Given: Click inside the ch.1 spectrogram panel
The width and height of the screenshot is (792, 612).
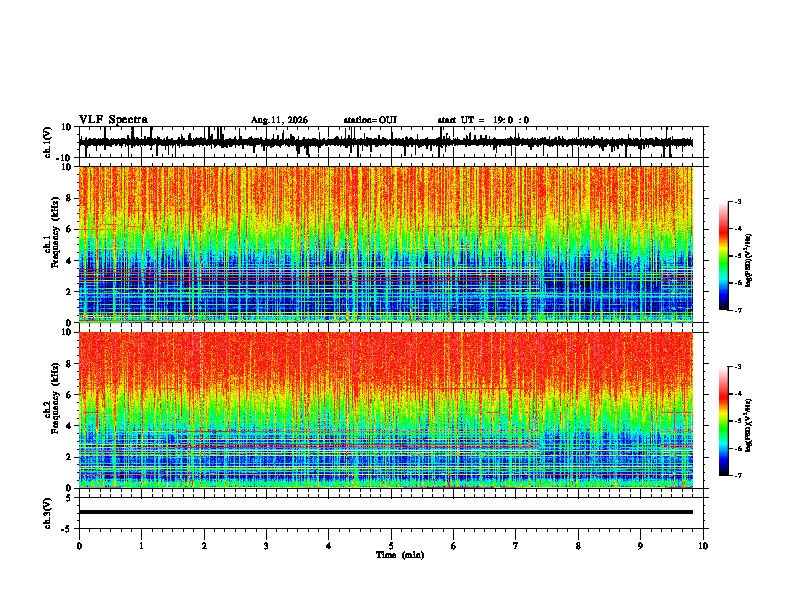Looking at the screenshot, I should 386,244.
